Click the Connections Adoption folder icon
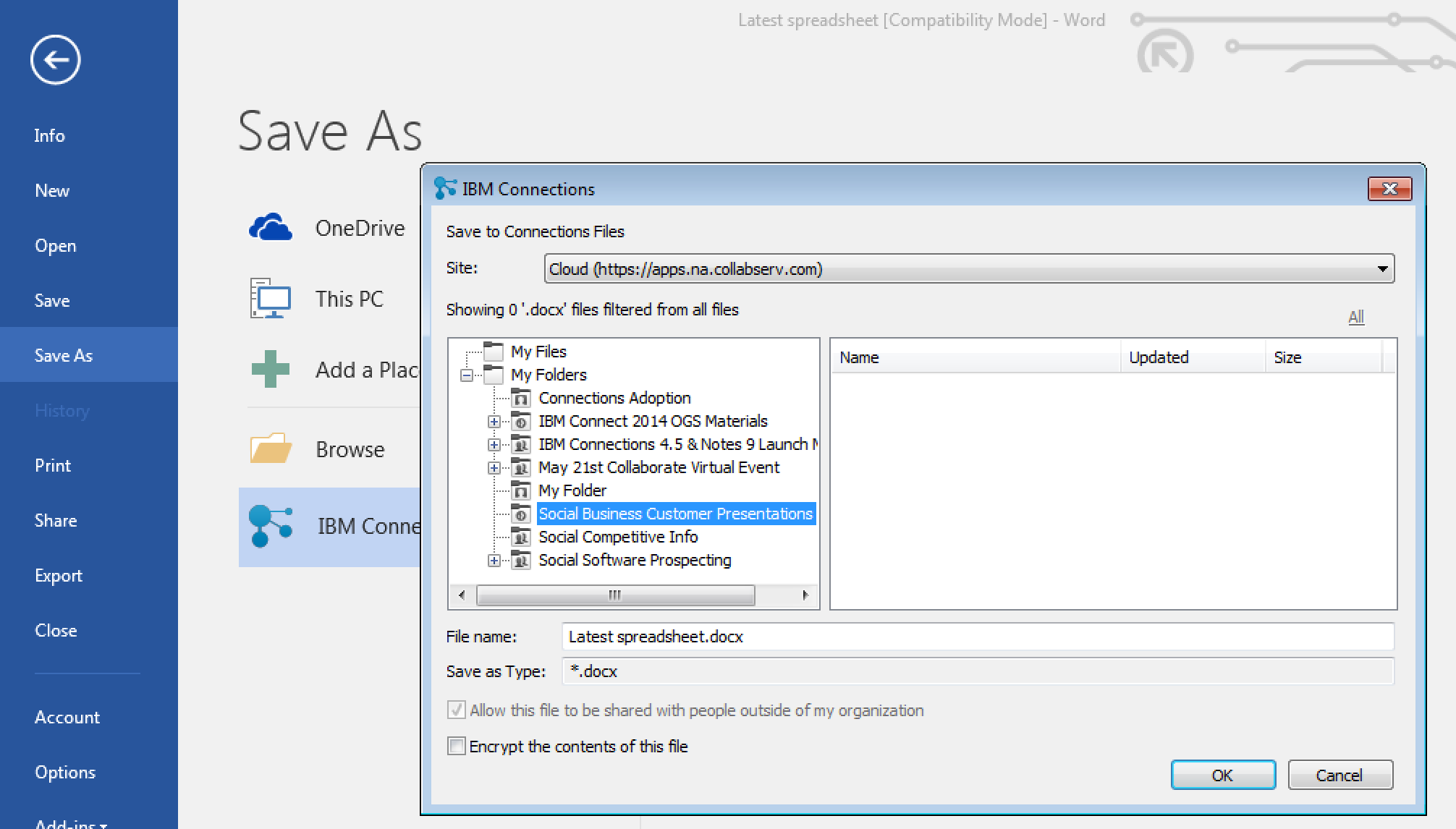Image resolution: width=1456 pixels, height=829 pixels. pyautogui.click(x=520, y=398)
